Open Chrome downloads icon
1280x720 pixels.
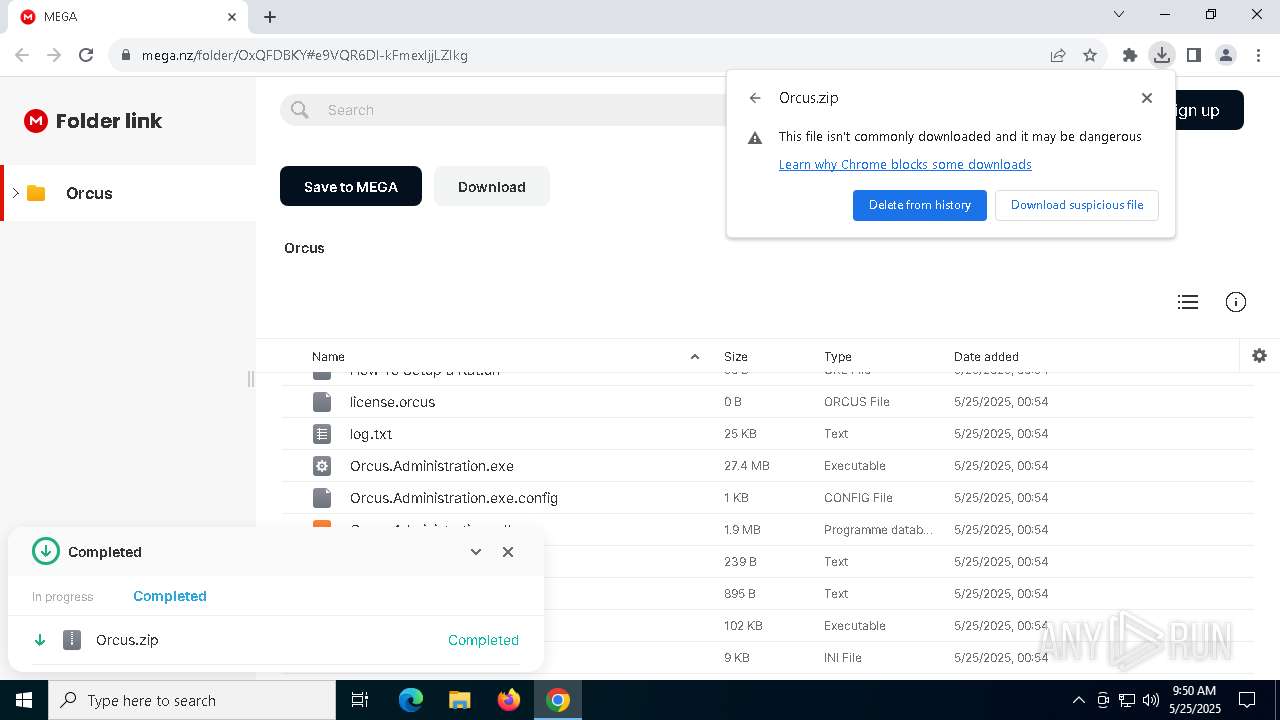click(1161, 55)
